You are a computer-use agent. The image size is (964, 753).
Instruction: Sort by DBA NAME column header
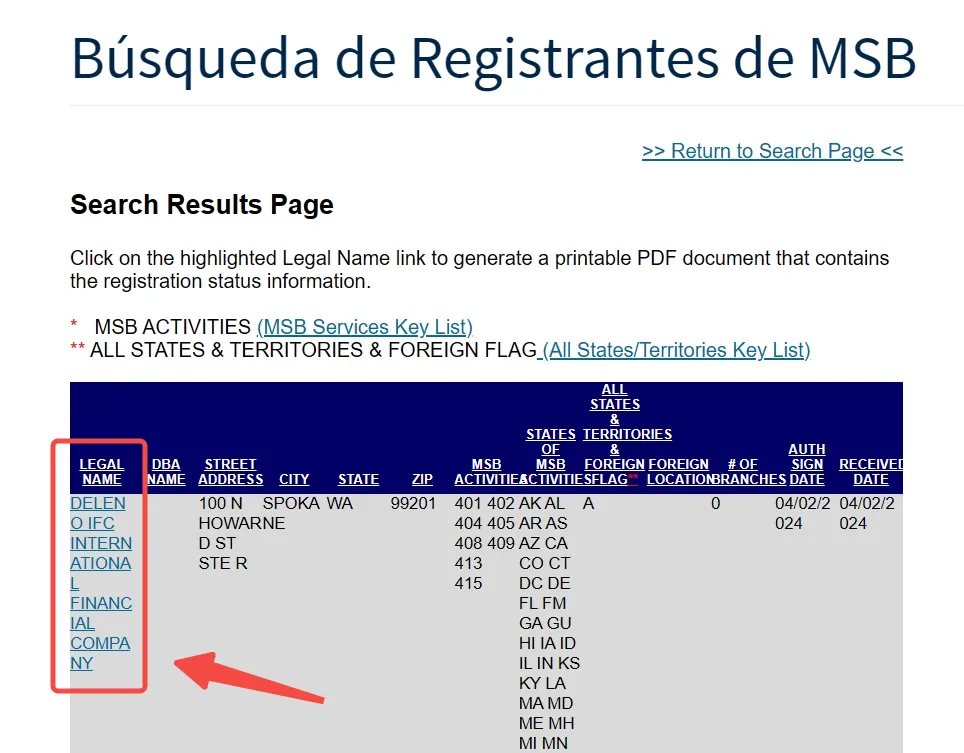tap(166, 471)
